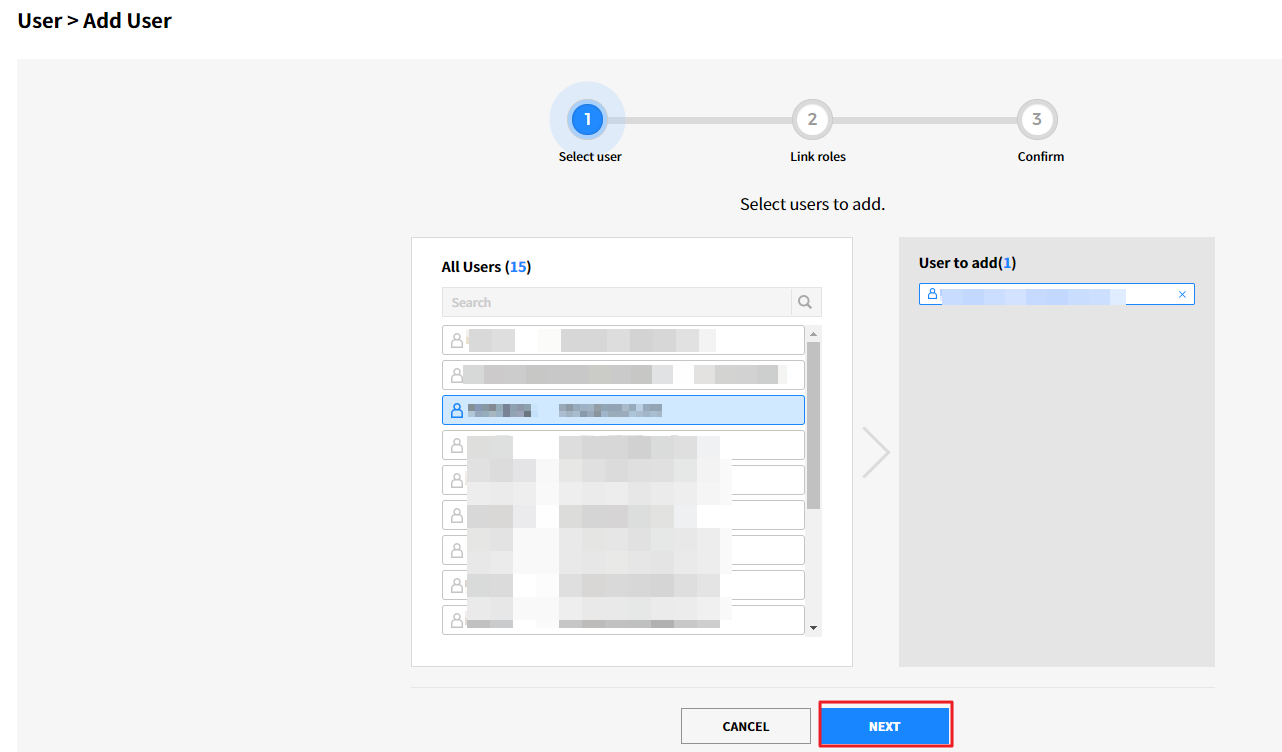The height and width of the screenshot is (752, 1282).
Task: Remove the added user with the x icon
Action: [1182, 294]
